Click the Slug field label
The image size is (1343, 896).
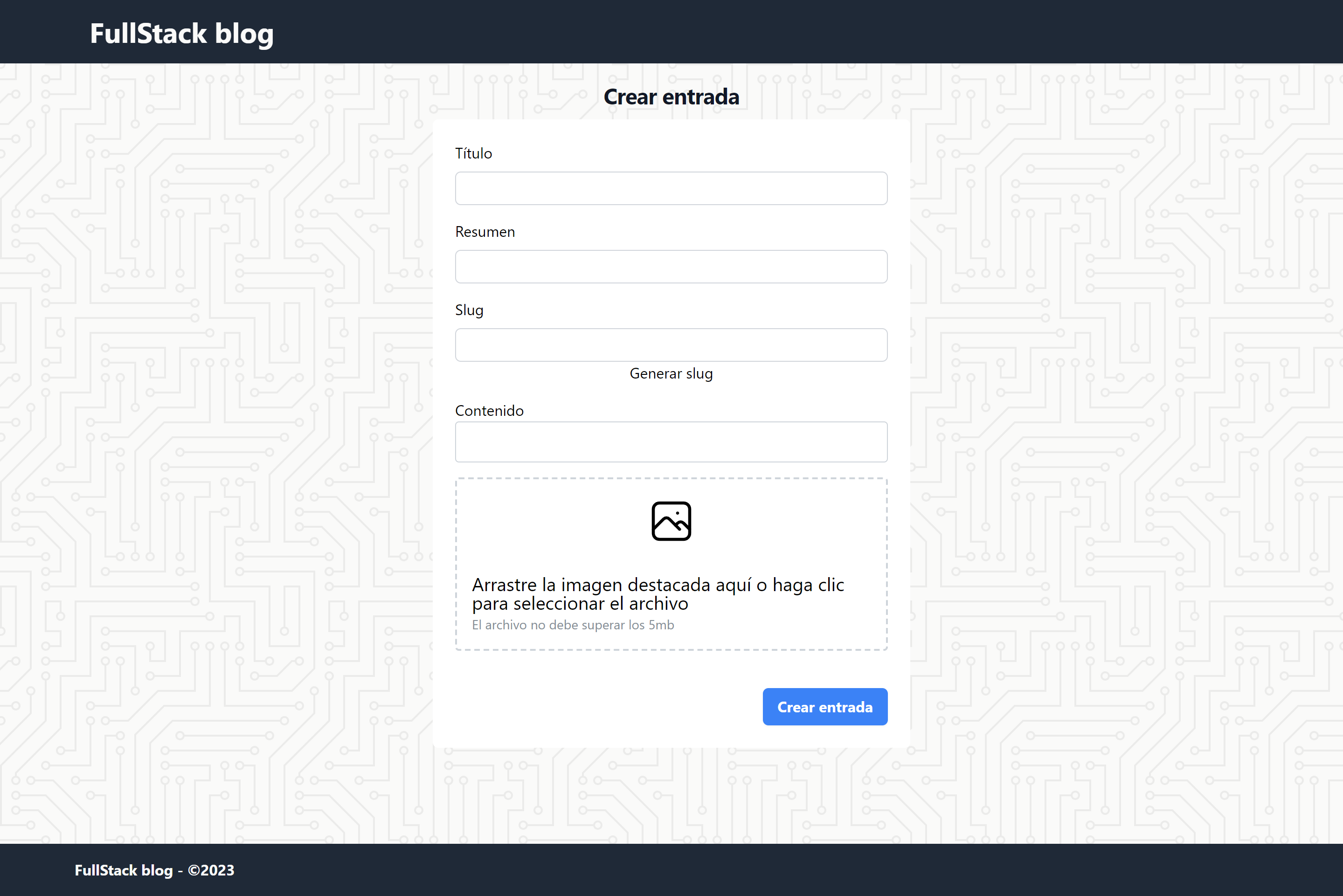click(x=469, y=310)
